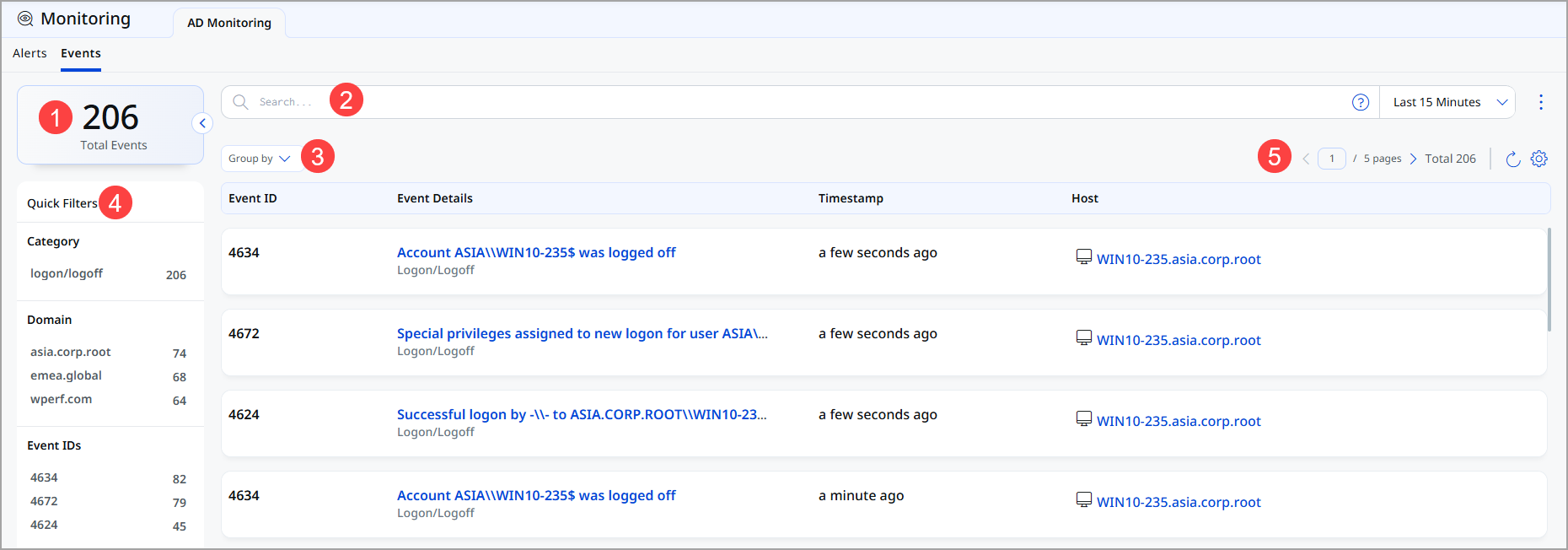
Task: Click the events list vertical scrollbar
Action: click(x=1549, y=280)
